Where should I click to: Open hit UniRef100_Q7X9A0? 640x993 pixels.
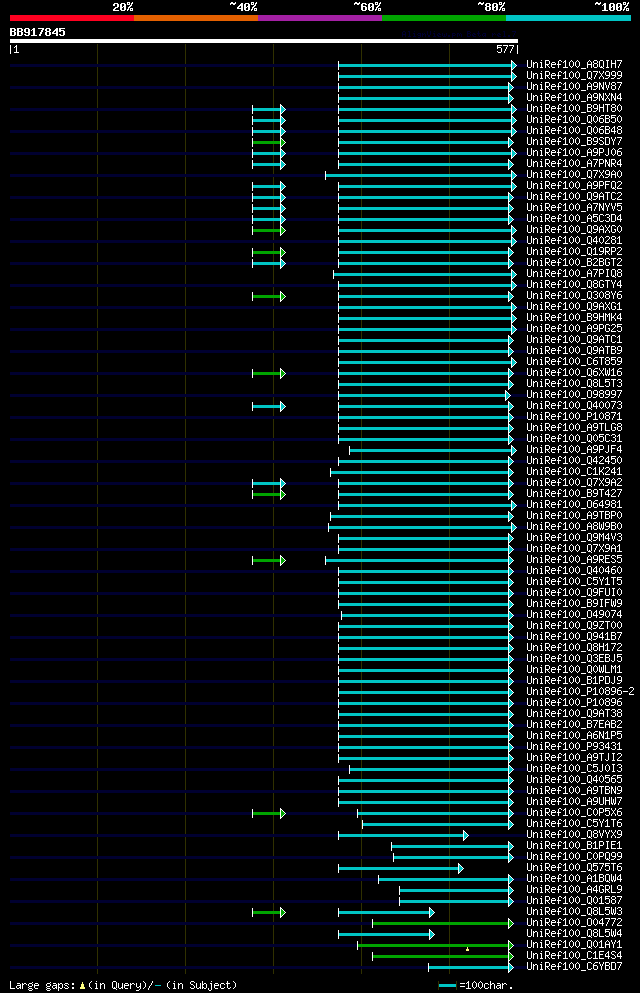574,174
